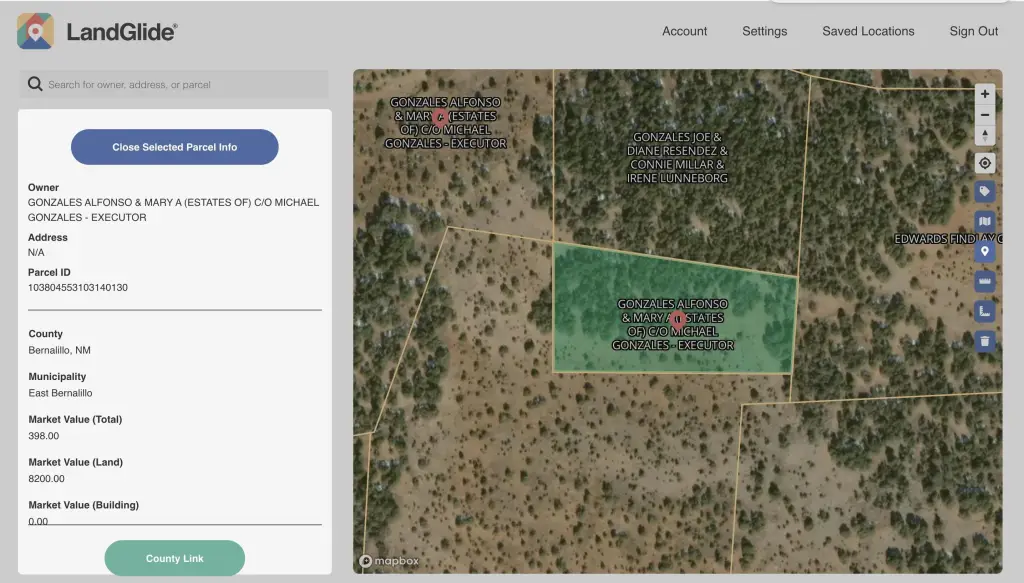Open the Settings page

click(764, 31)
